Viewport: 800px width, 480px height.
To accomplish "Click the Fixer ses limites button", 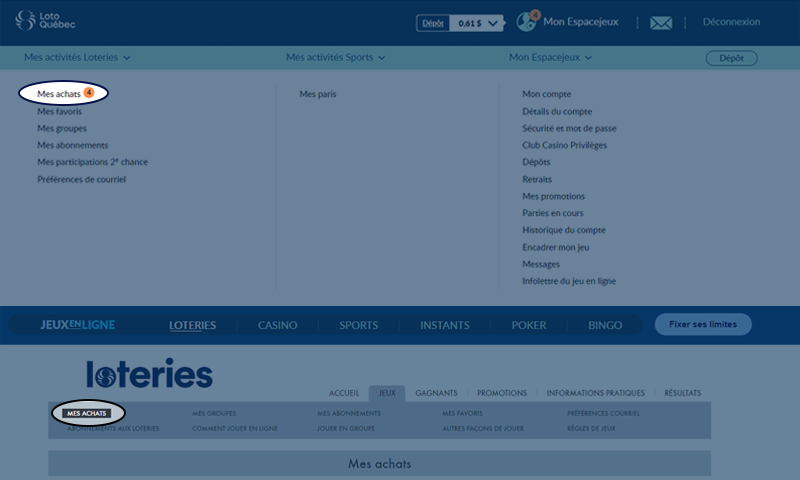I will point(703,324).
